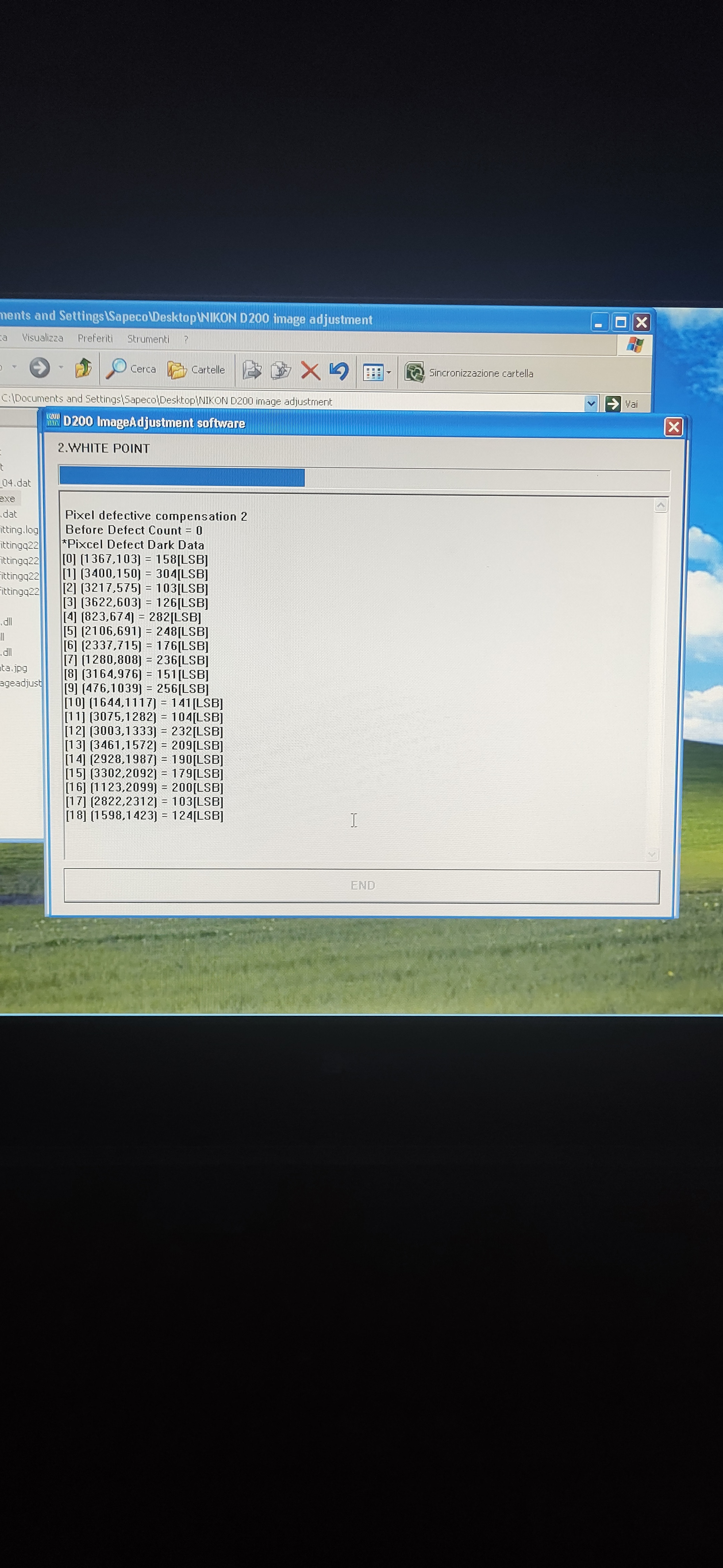Go up one folder level

[83, 368]
